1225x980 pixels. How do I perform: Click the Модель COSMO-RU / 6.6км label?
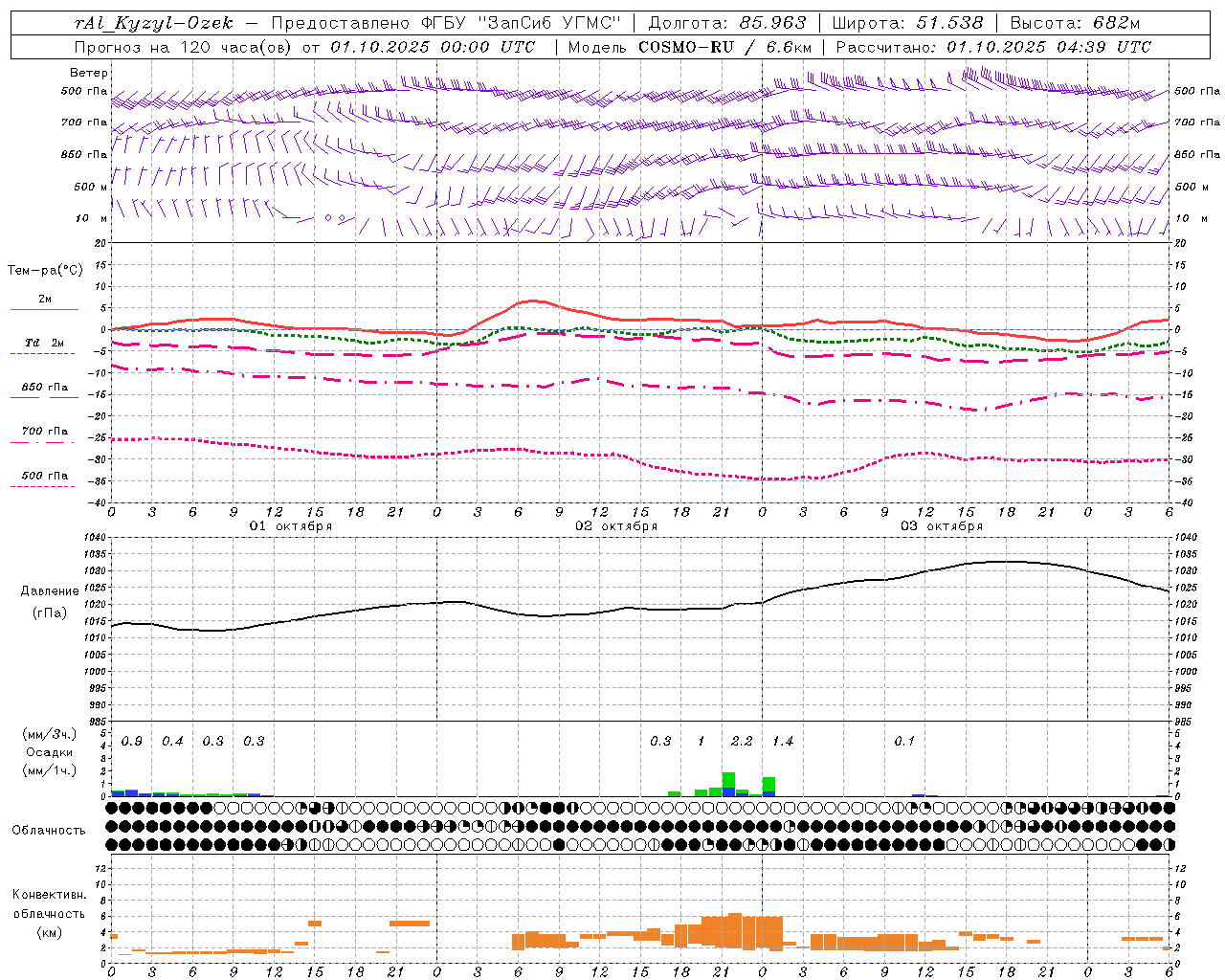tap(689, 47)
